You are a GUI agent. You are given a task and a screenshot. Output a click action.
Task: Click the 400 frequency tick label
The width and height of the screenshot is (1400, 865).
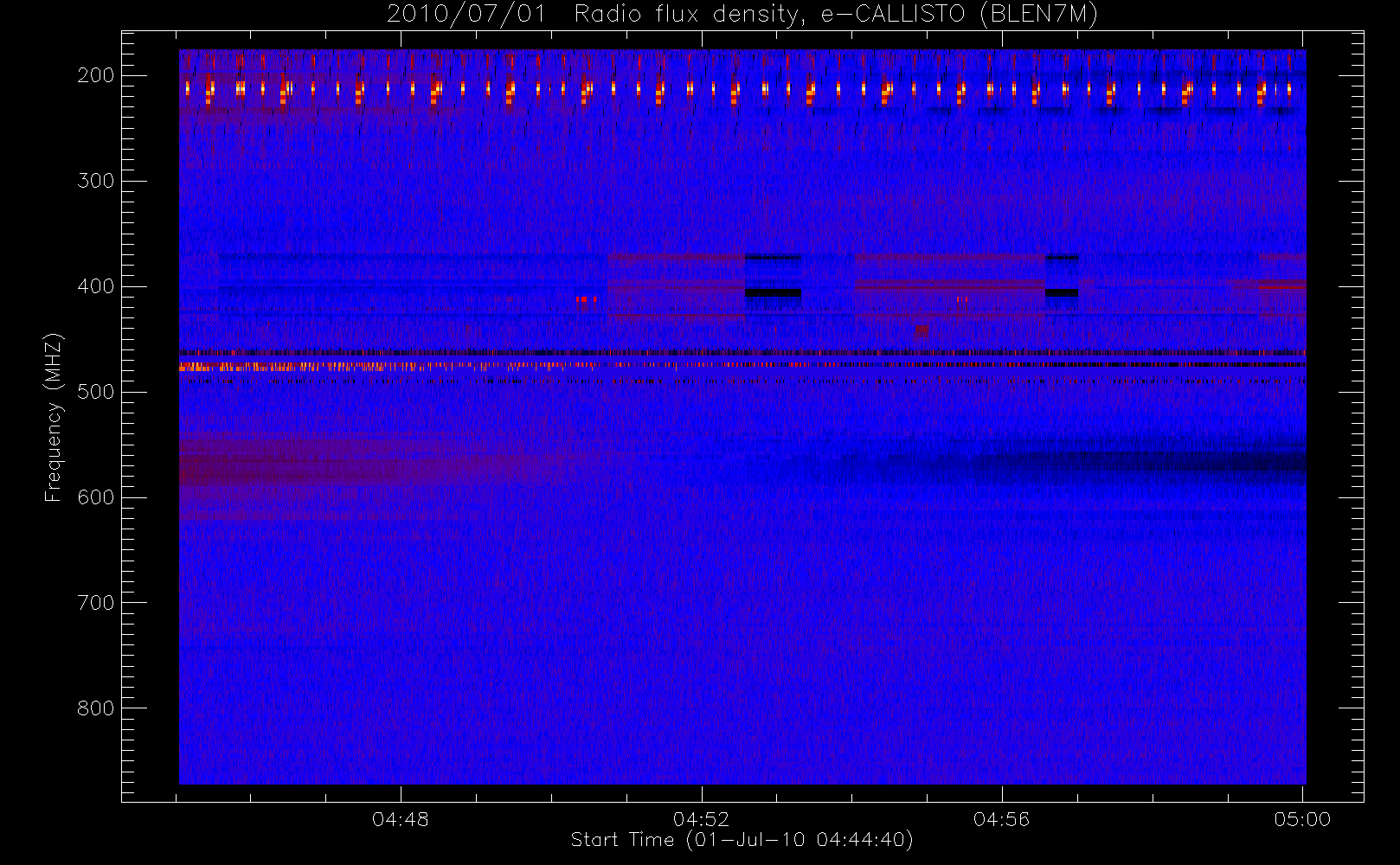(x=96, y=286)
